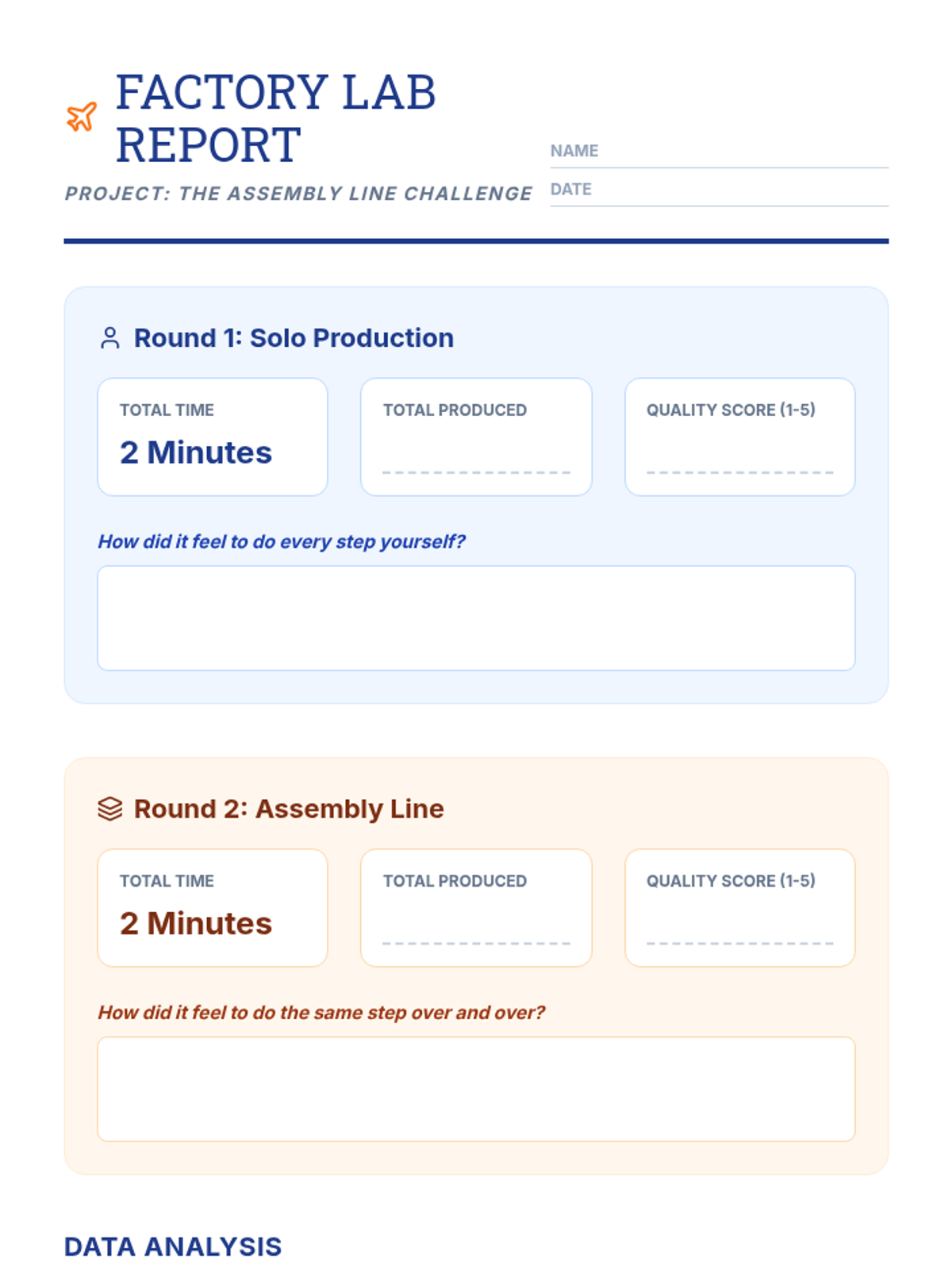Enter Round 1 Total Produced value
952x1270 pixels.
point(476,458)
